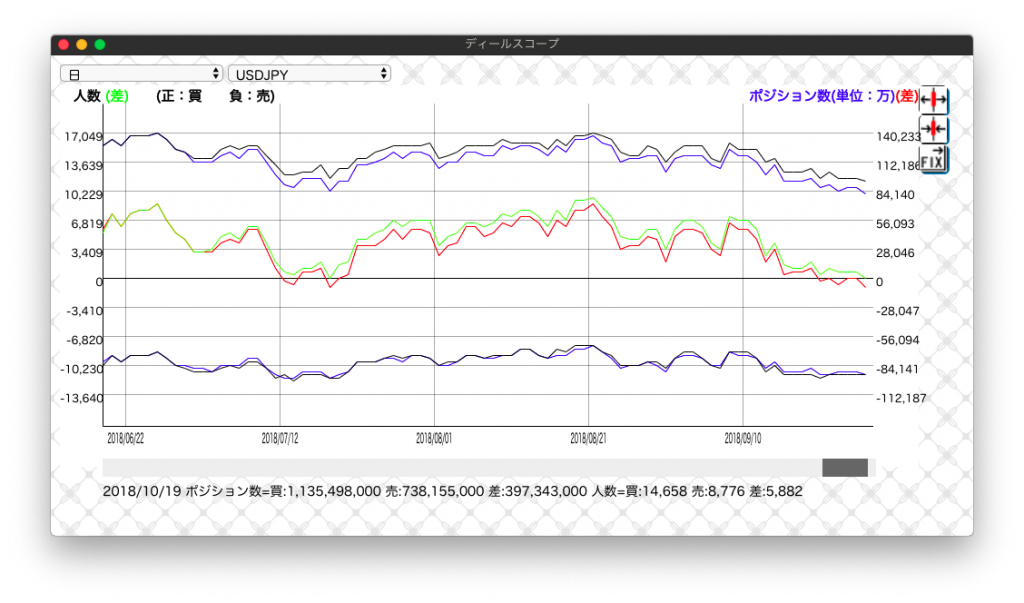
Task: Click the red close window button
Action: click(63, 44)
